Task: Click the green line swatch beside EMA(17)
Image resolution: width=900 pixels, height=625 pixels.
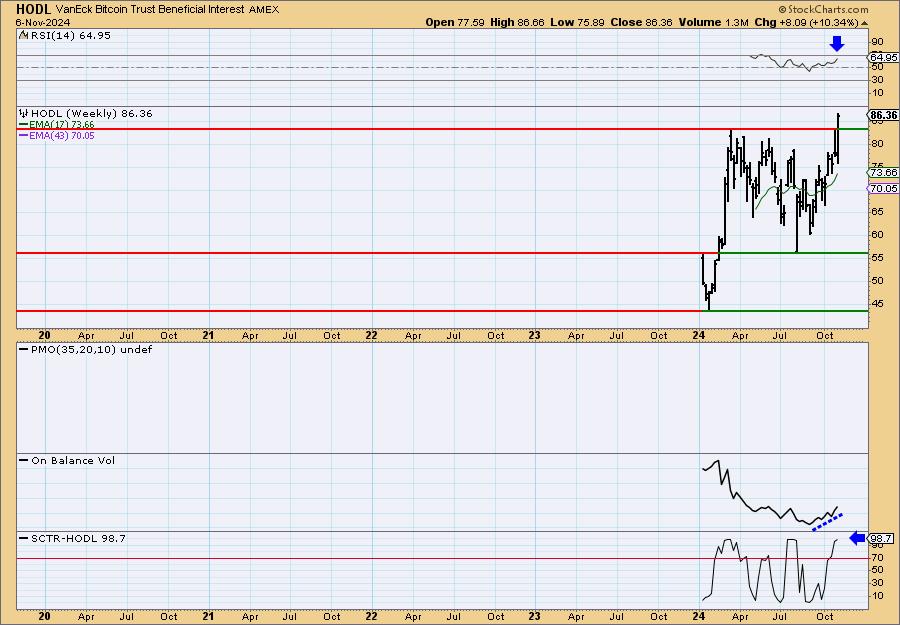Action: click(x=24, y=125)
